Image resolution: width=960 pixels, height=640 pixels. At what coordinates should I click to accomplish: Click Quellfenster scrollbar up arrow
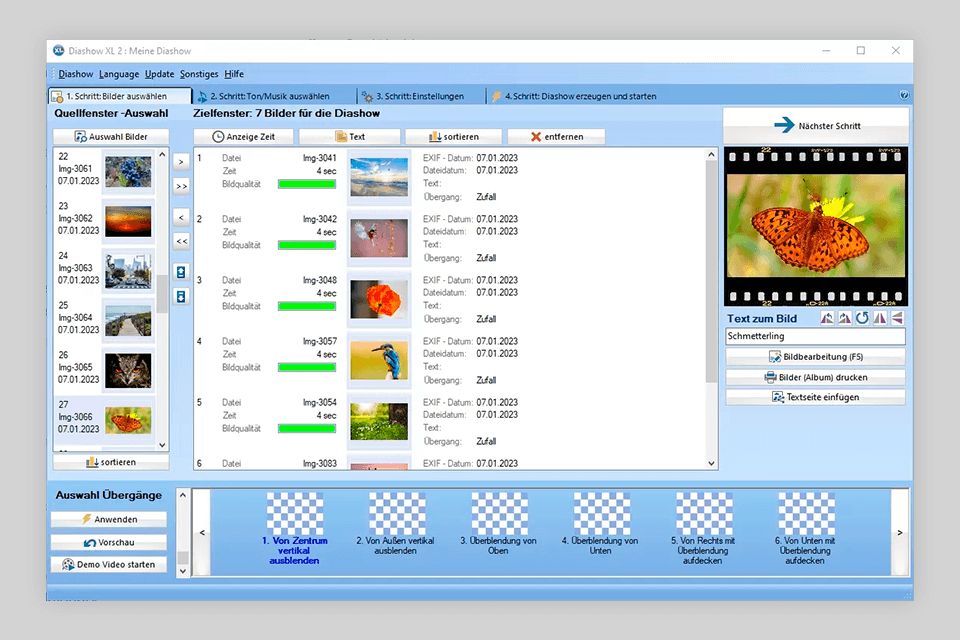tap(162, 155)
